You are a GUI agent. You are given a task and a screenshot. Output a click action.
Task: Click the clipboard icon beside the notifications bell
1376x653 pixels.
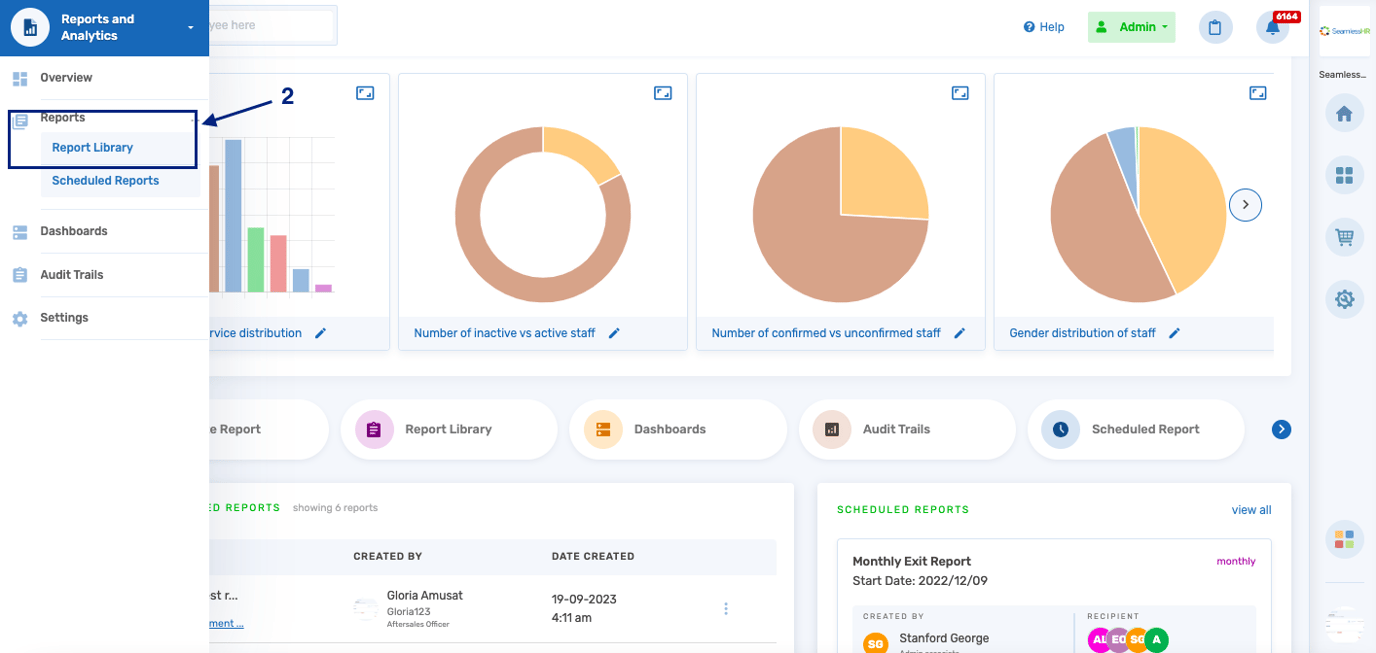[x=1215, y=27]
